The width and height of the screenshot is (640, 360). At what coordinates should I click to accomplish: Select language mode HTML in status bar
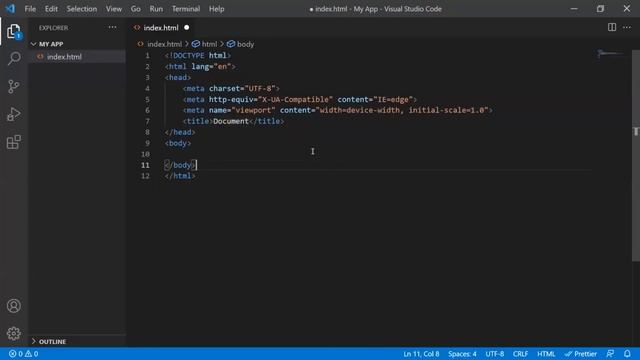(546, 353)
